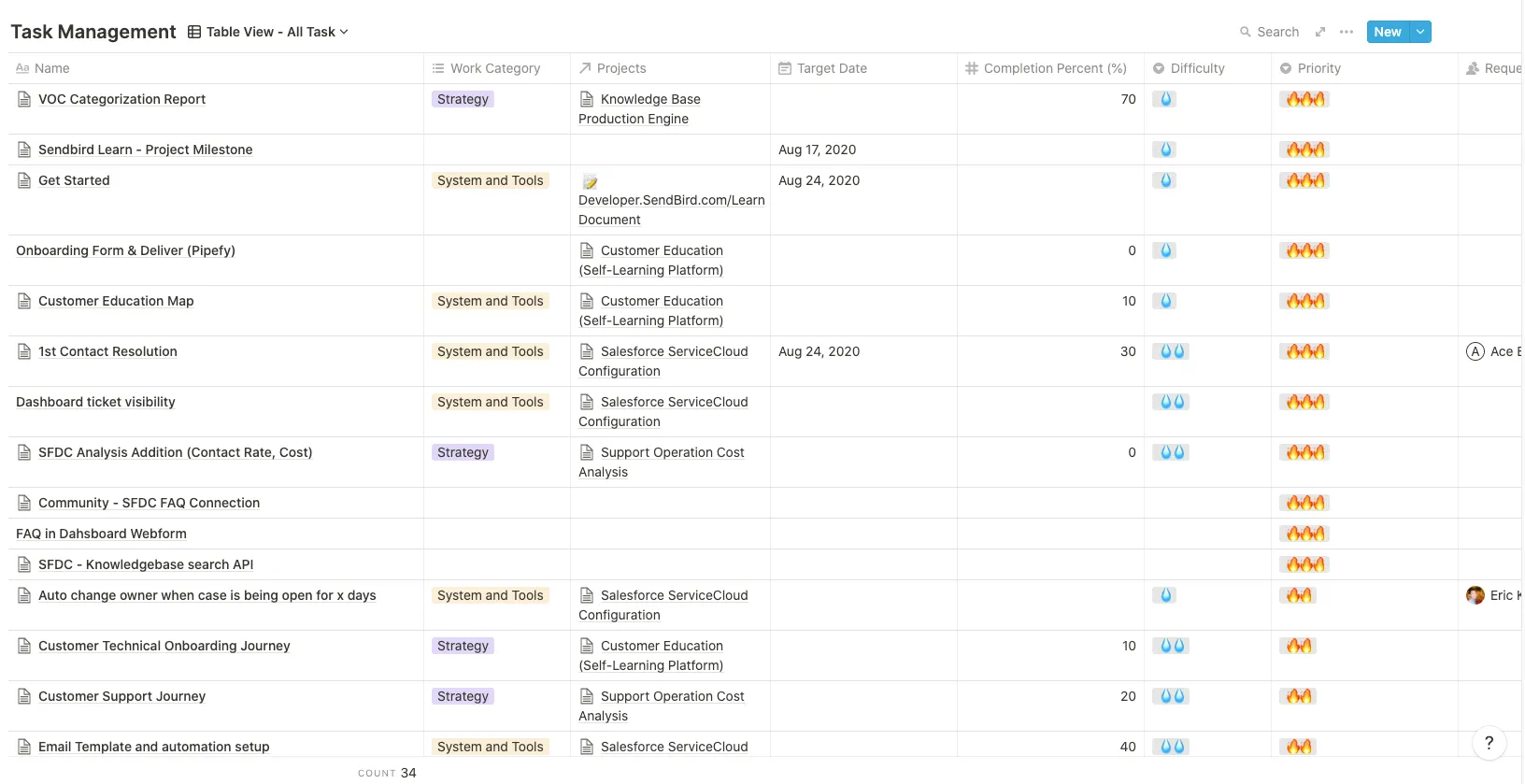Open page icon for VOC Categorization Report

pos(24,99)
